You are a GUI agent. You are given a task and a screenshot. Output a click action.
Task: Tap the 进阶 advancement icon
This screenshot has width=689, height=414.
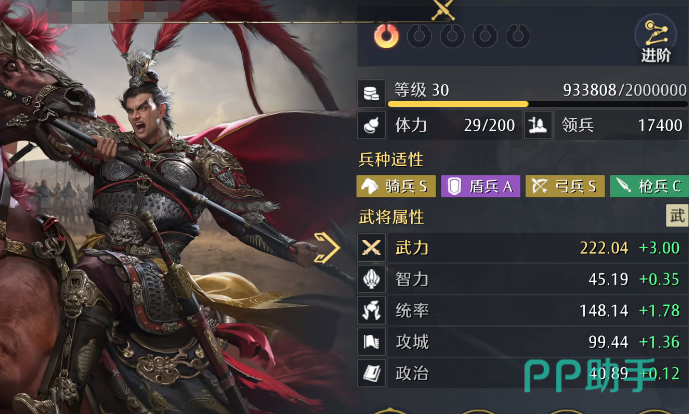click(656, 40)
